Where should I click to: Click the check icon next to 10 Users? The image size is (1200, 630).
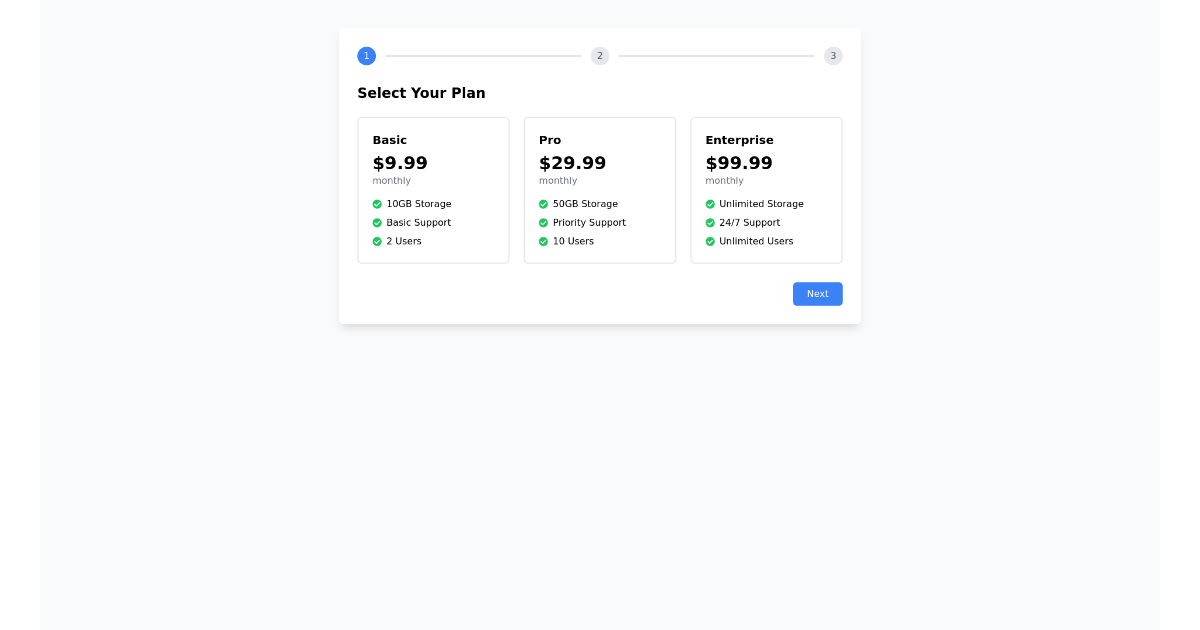coord(542,241)
